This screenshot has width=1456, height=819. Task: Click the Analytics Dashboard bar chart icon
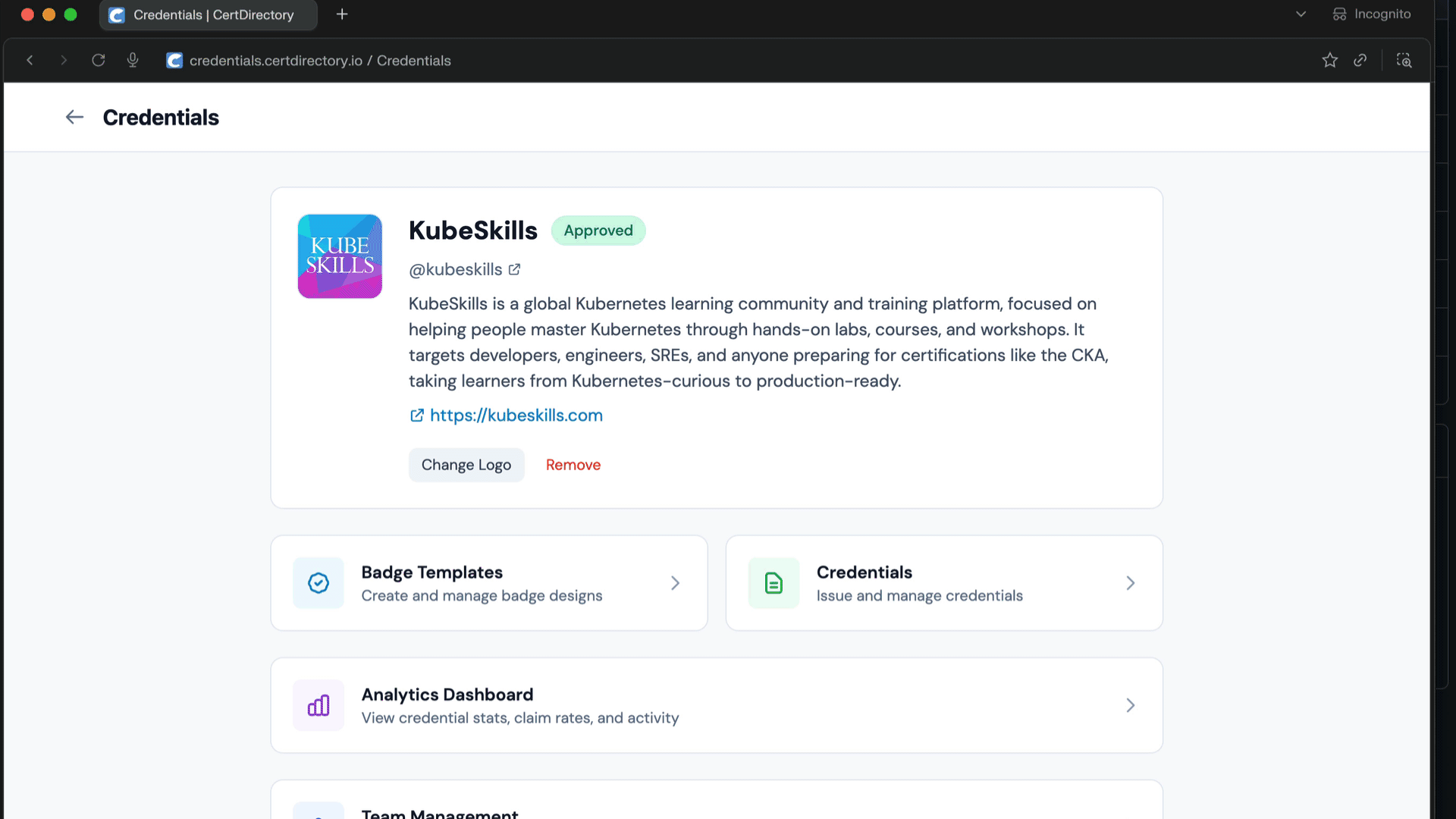click(x=318, y=705)
